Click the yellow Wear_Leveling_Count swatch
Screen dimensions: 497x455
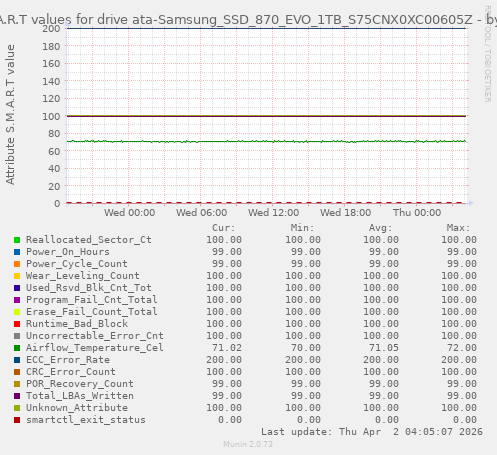[x=17, y=276]
